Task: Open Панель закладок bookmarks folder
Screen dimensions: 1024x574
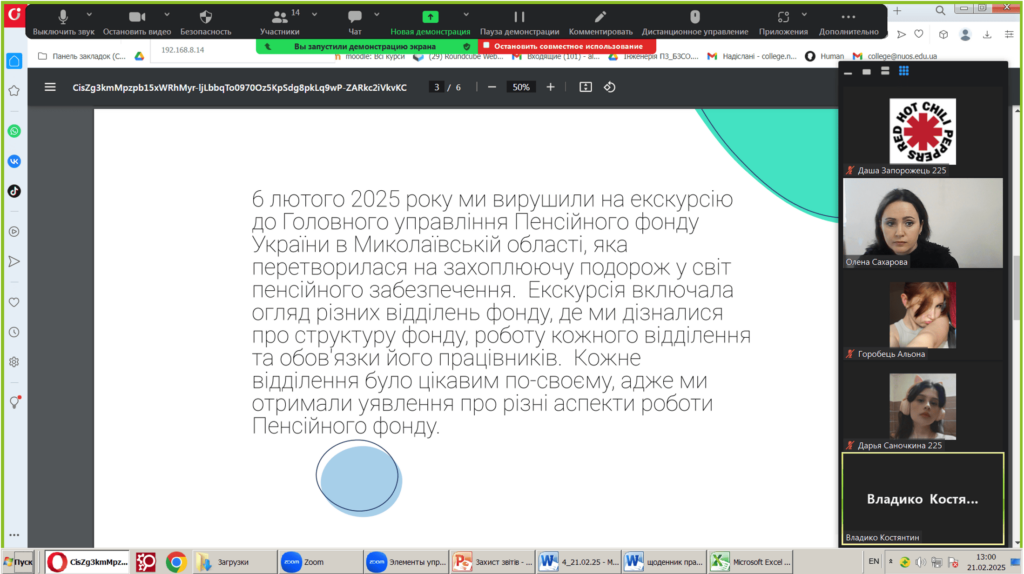Action: [x=82, y=56]
